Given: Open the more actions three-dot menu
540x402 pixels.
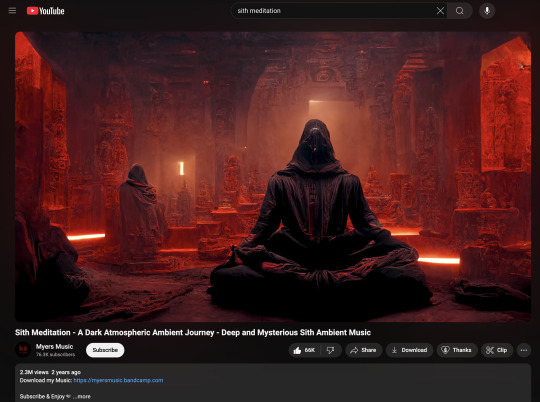Looking at the screenshot, I should pyautogui.click(x=524, y=350).
